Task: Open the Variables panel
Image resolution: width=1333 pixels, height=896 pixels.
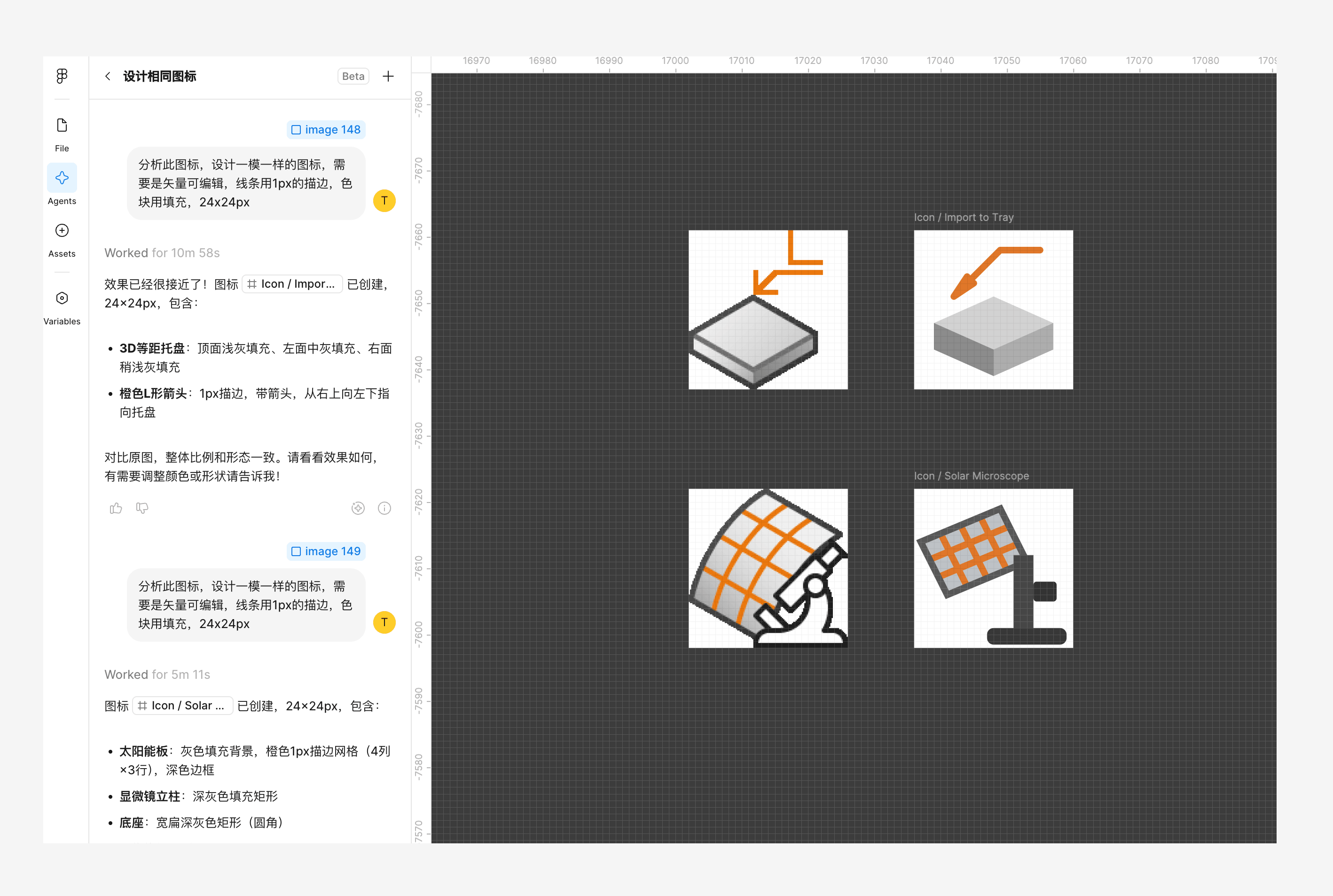Action: [x=62, y=307]
